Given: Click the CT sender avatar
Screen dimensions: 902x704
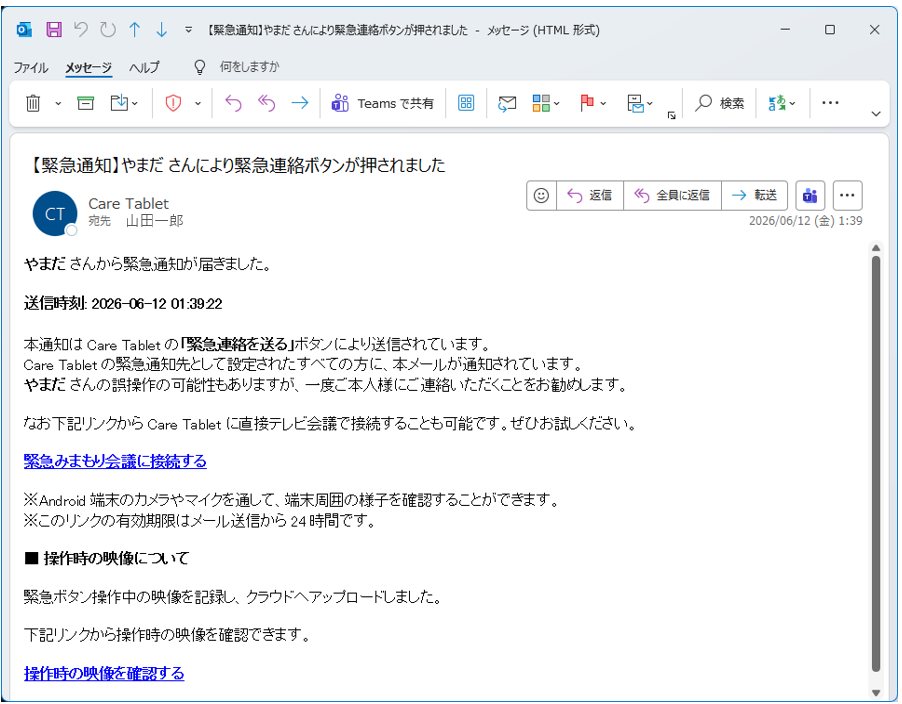Looking at the screenshot, I should 55,213.
